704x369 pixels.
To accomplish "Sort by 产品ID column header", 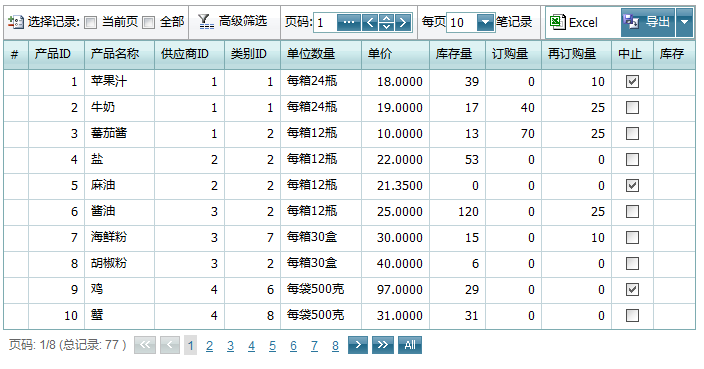I will click(x=57, y=54).
